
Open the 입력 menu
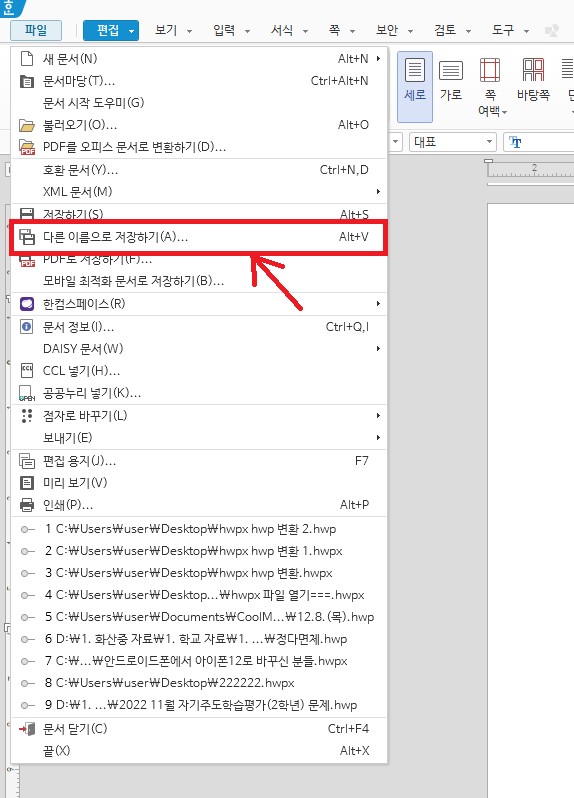(x=224, y=31)
